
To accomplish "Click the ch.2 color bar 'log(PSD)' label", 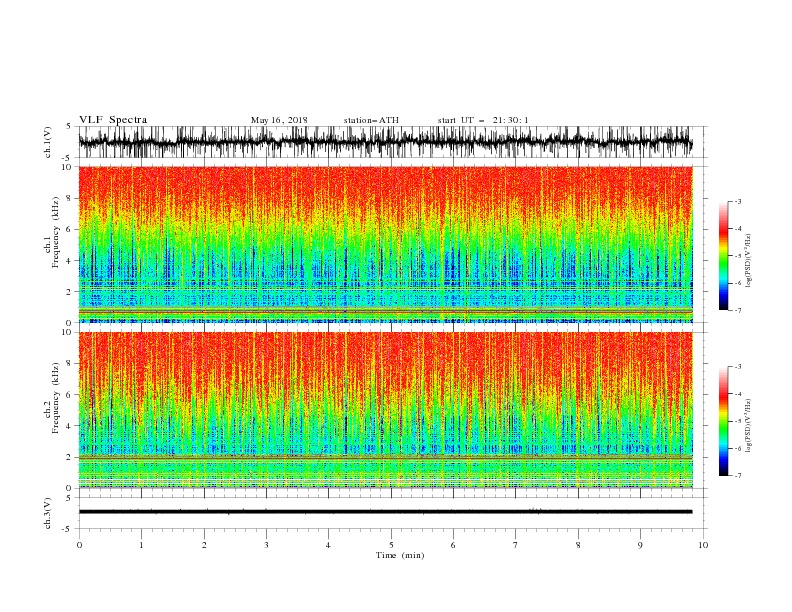I will click(748, 425).
